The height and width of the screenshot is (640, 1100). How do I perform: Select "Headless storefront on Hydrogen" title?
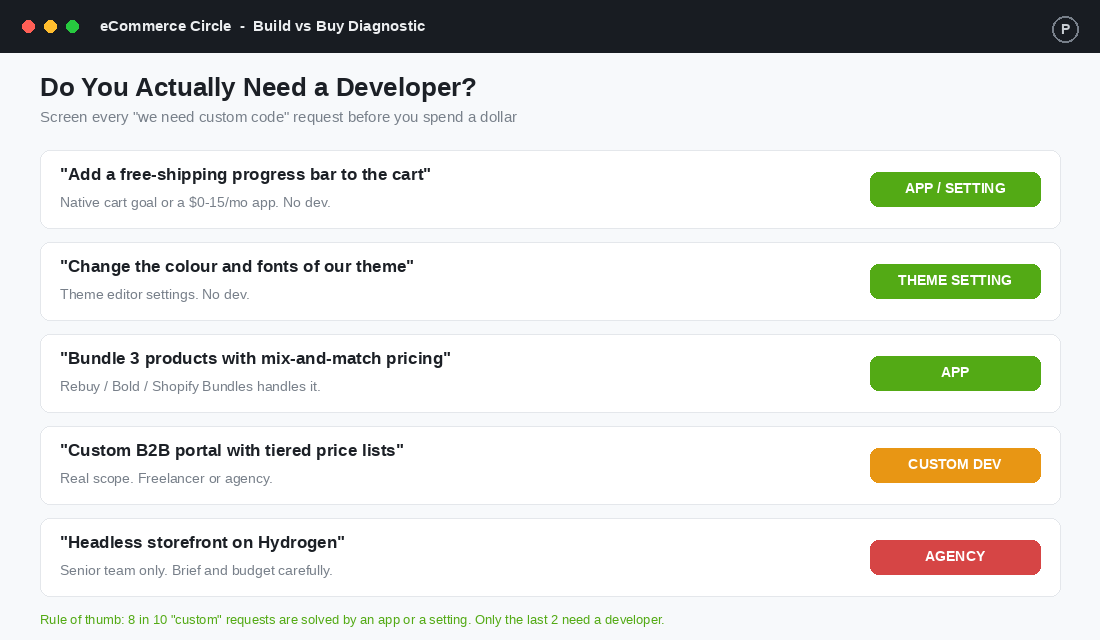click(x=202, y=542)
